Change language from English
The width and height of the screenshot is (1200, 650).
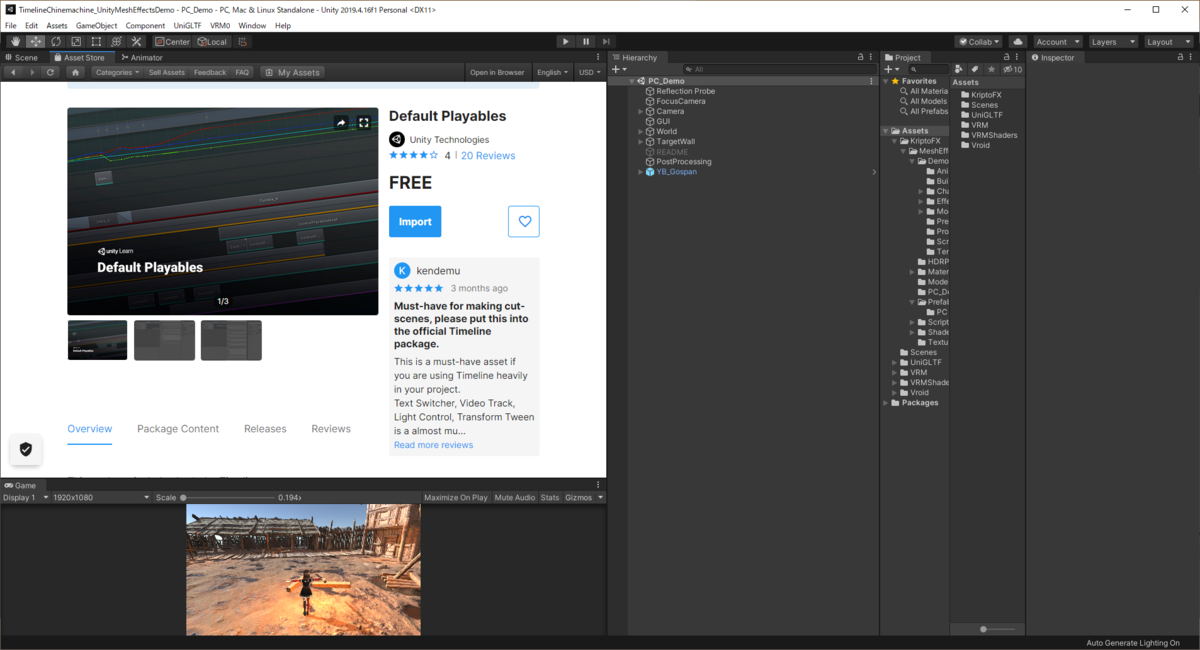553,72
